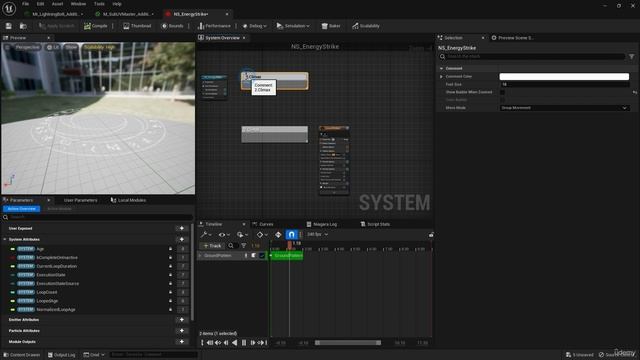640x360 pixels.
Task: Click the Thumbnail toolbar button
Action: (137, 26)
